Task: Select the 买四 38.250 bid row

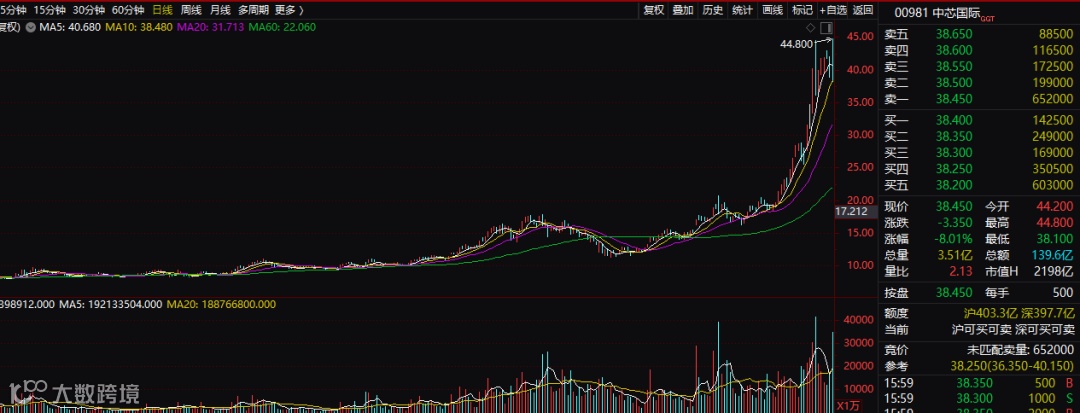Action: [x=979, y=169]
